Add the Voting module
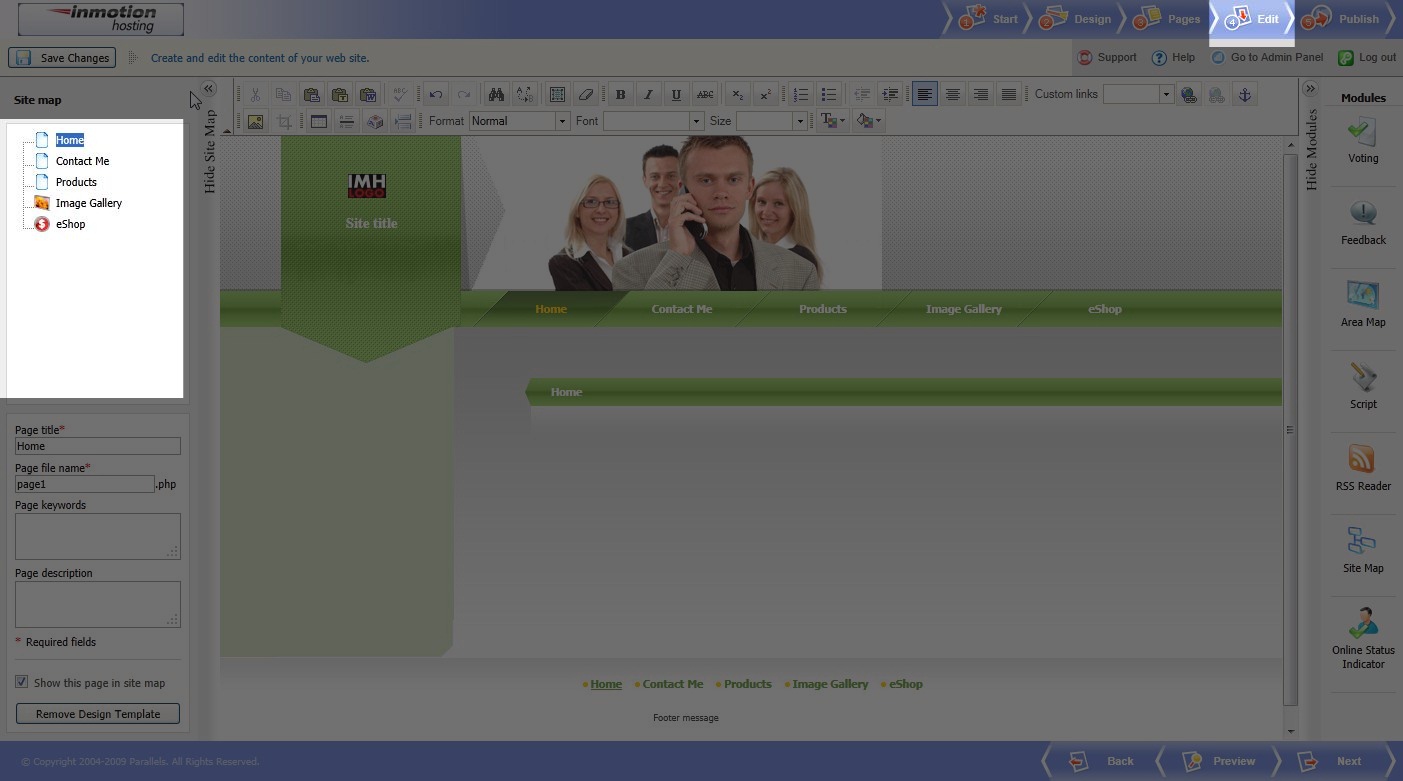 click(1363, 141)
